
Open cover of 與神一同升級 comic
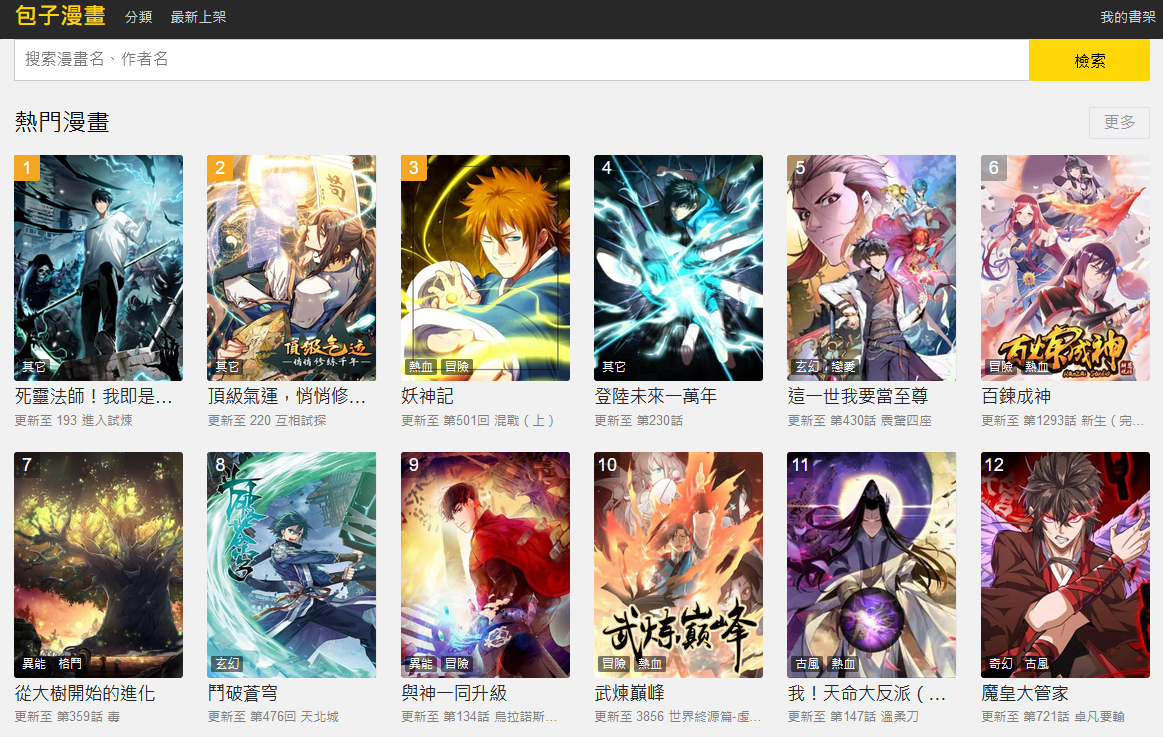485,565
